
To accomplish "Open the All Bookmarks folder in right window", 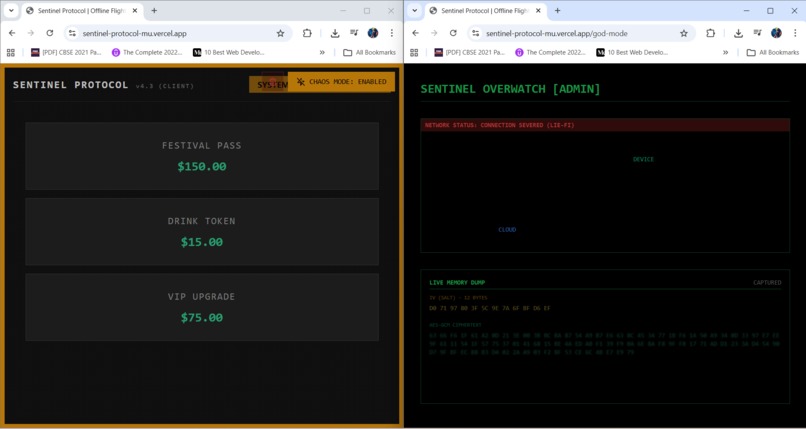I will (773, 52).
